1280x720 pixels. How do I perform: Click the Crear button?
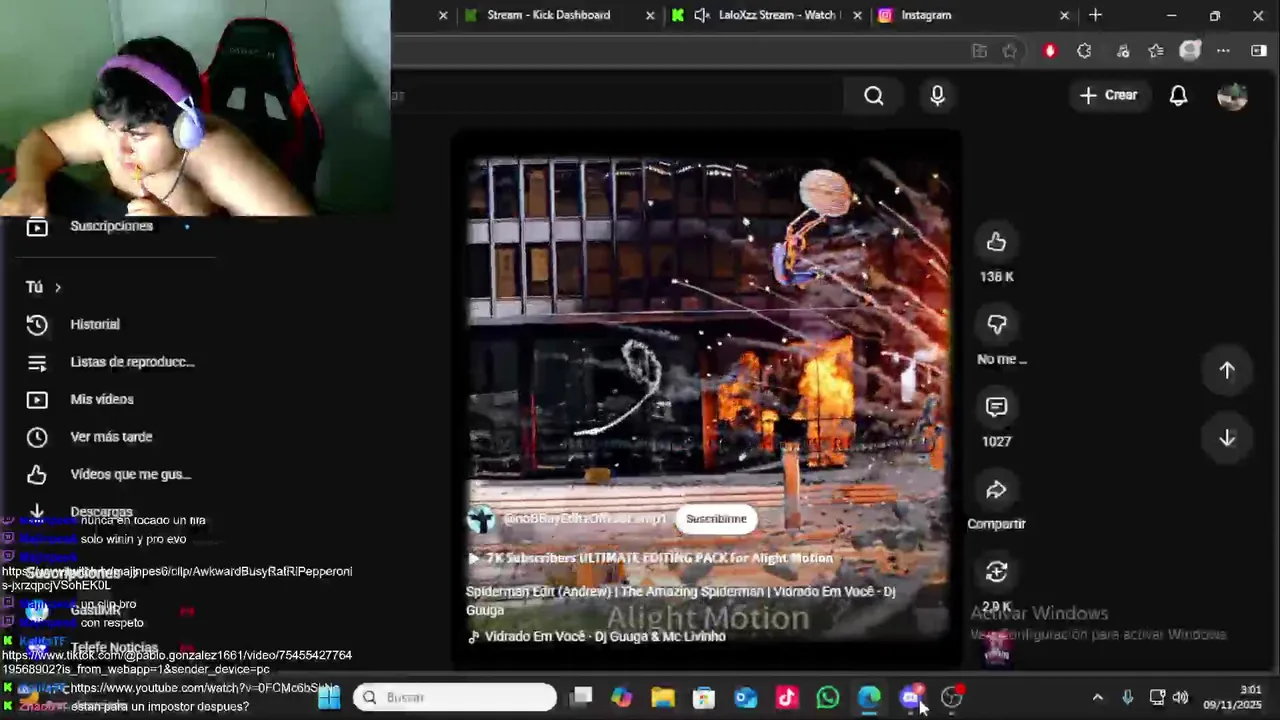[1109, 95]
